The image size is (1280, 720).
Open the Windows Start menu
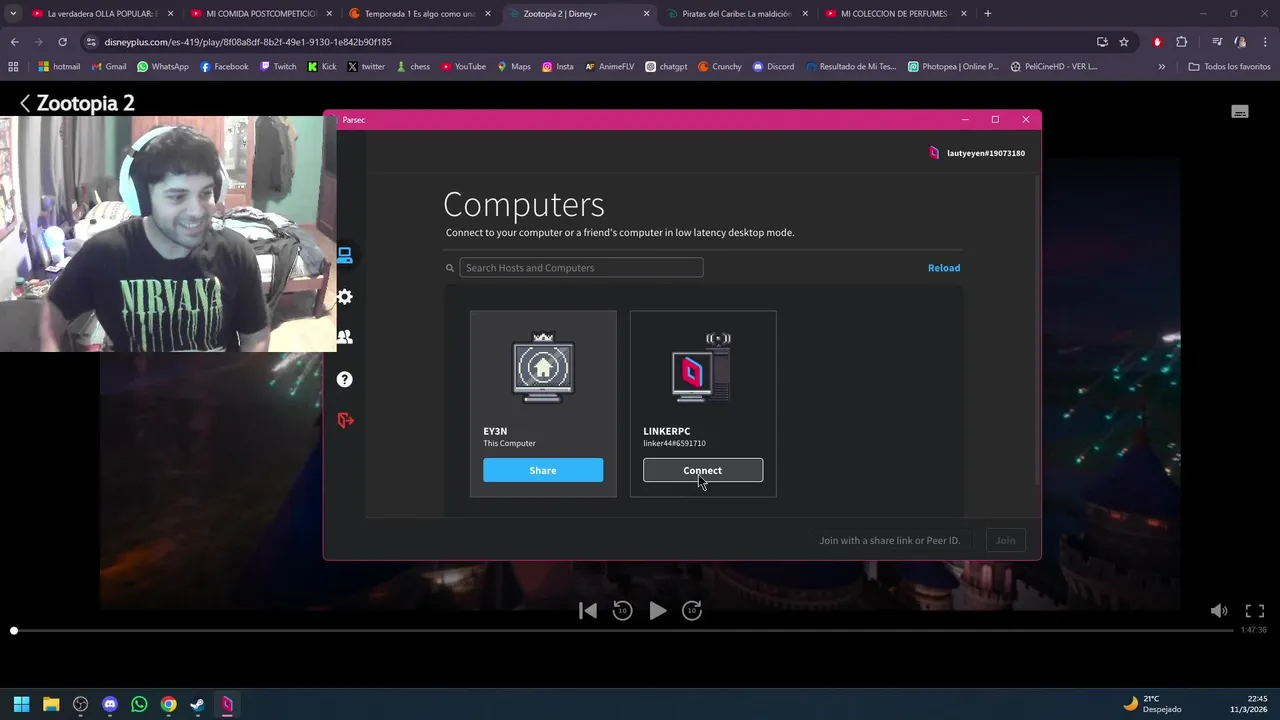point(22,704)
